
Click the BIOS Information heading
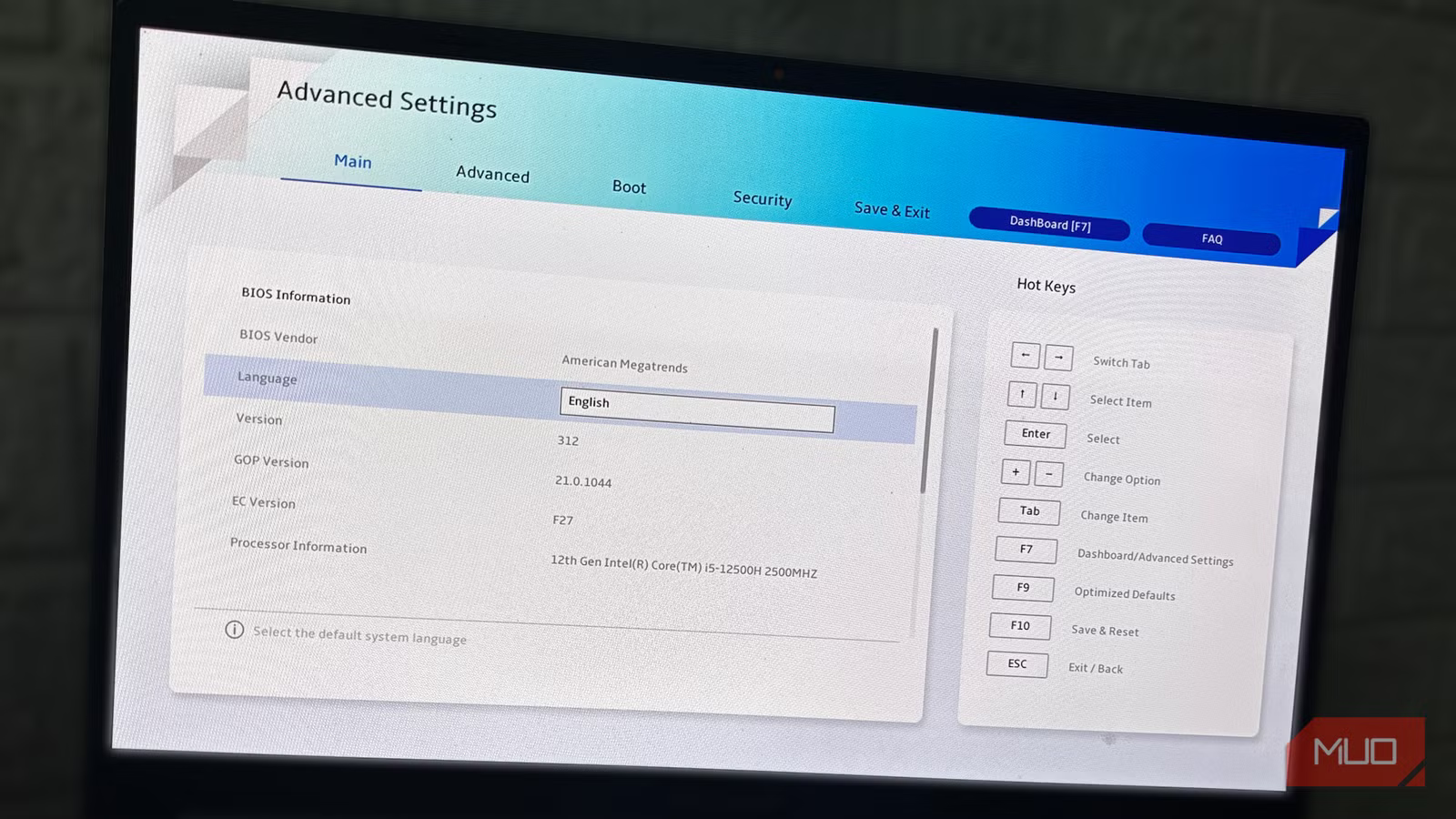296,295
